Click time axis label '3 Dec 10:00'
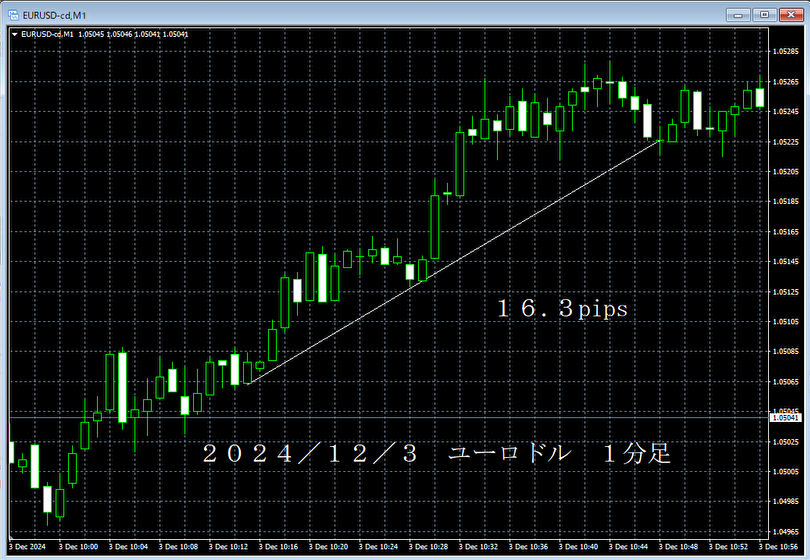The image size is (810, 560). [78, 547]
